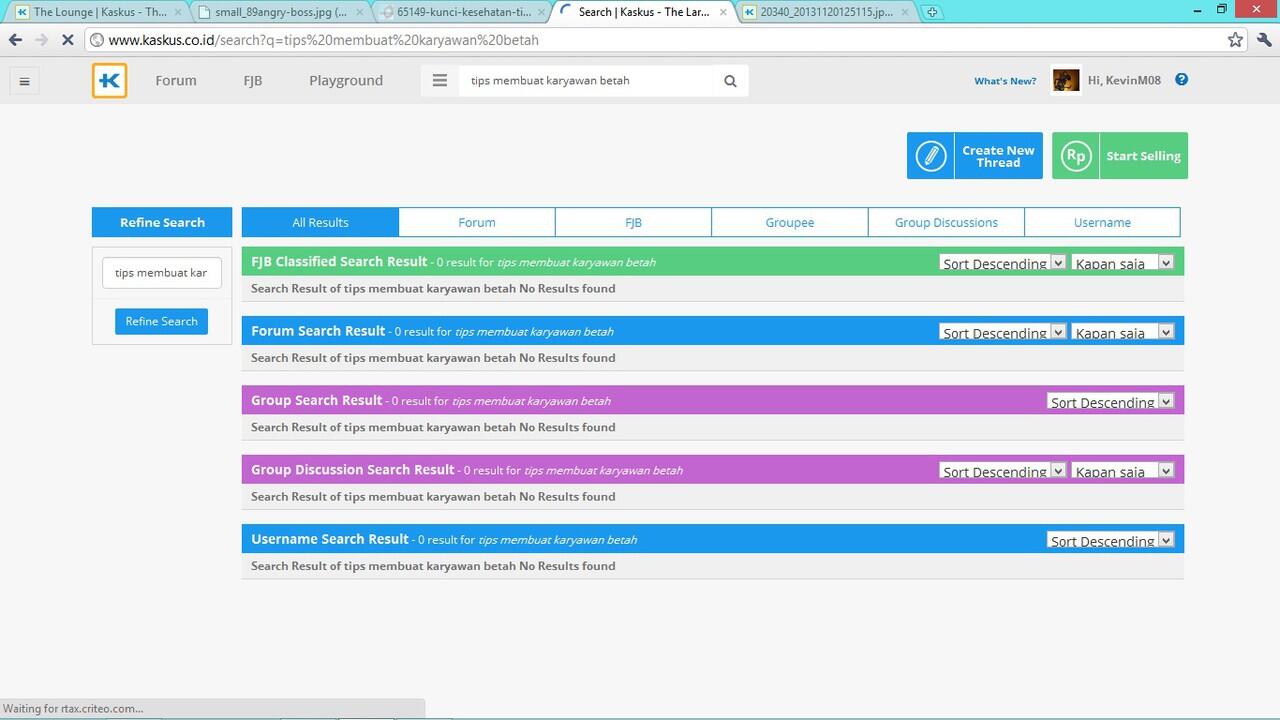Click the What's New? link
Image resolution: width=1280 pixels, height=720 pixels.
[1005, 81]
